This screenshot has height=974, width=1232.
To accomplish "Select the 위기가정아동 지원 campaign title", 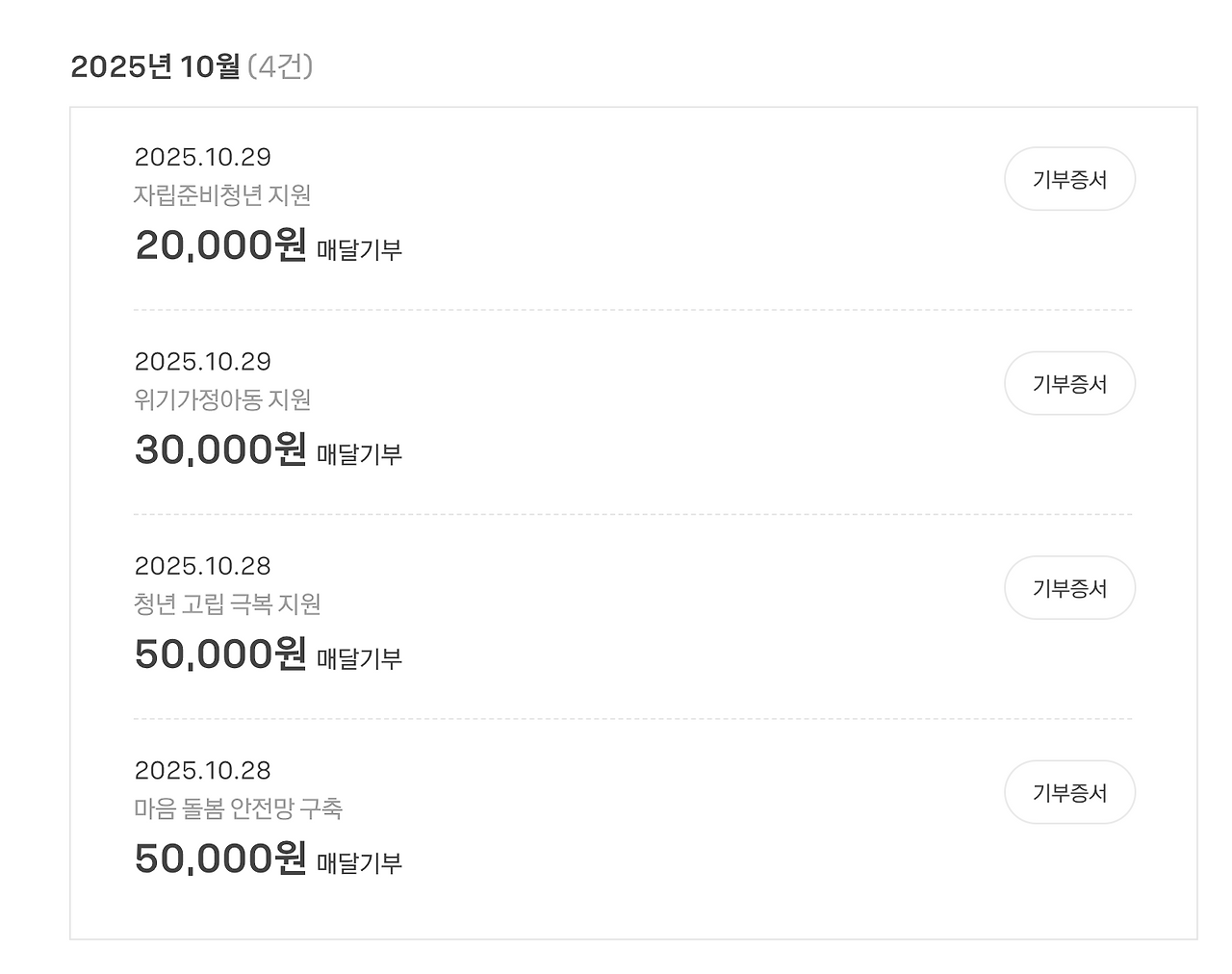I will tap(222, 399).
